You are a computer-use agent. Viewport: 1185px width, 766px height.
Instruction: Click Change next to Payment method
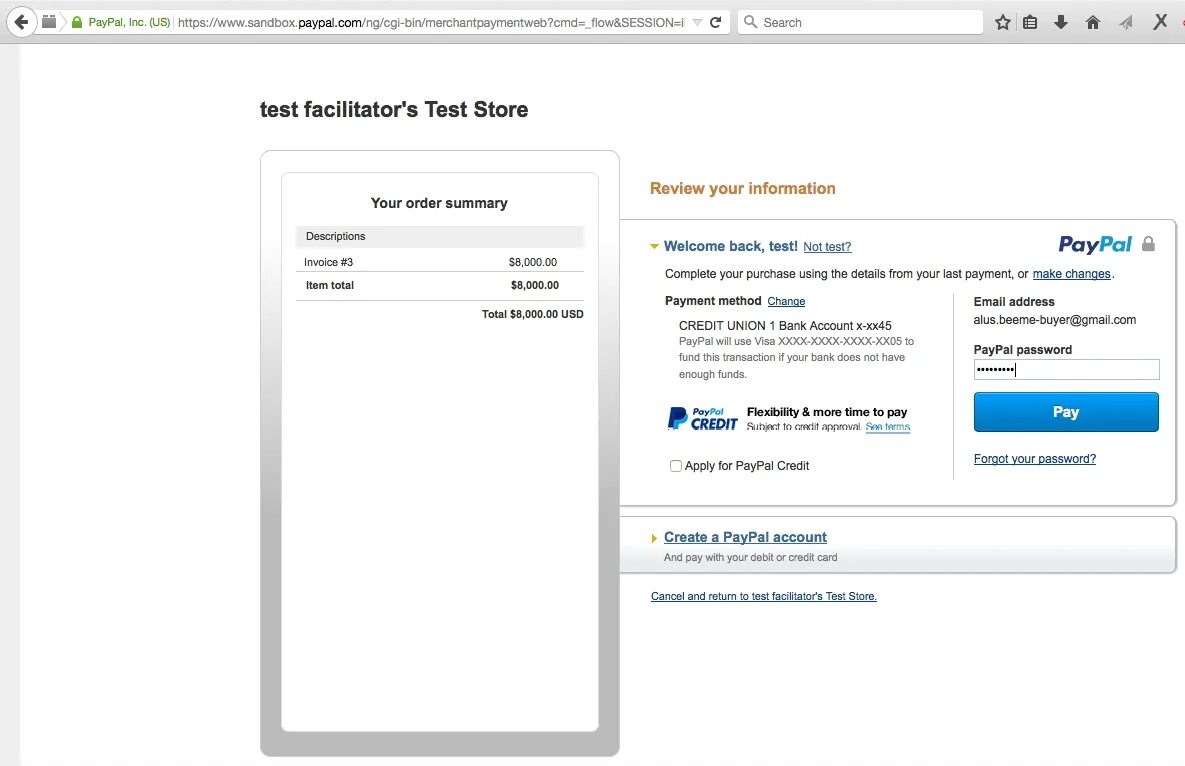786,301
